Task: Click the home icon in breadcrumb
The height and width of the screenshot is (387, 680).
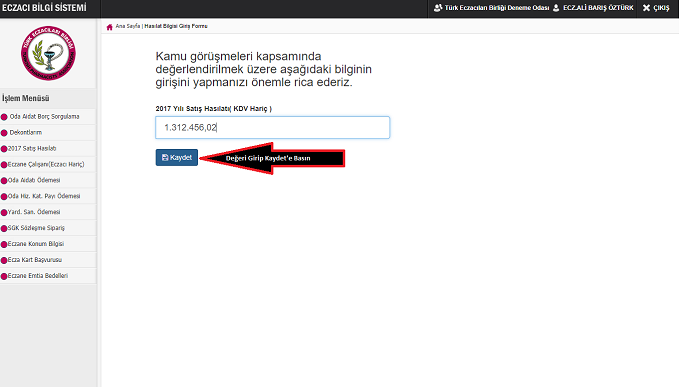Action: pos(109,27)
